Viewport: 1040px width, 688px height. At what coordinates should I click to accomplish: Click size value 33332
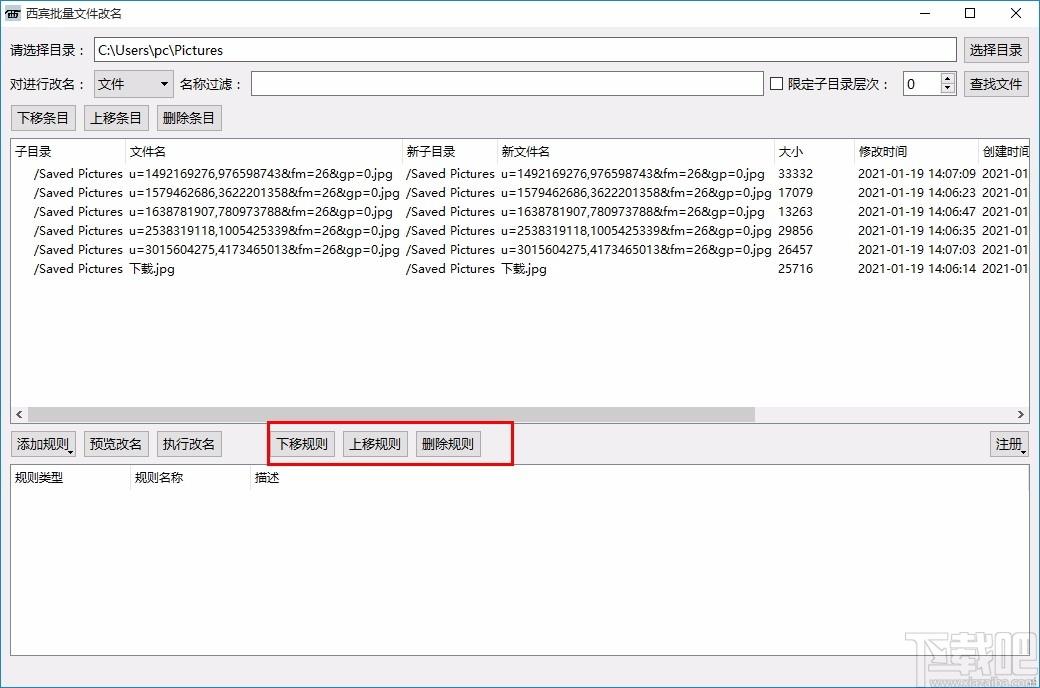[795, 174]
